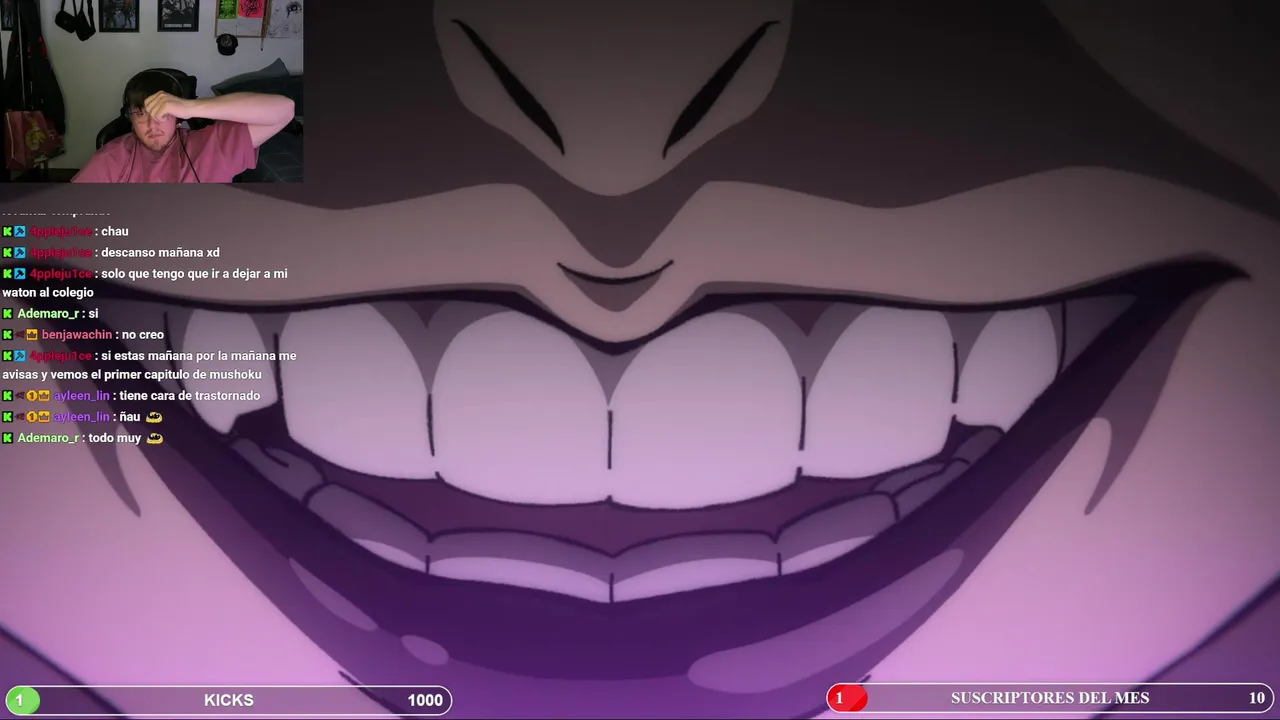Click the moderator badge beside the 'chau' message
Image resolution: width=1280 pixels, height=720 pixels.
(20, 232)
